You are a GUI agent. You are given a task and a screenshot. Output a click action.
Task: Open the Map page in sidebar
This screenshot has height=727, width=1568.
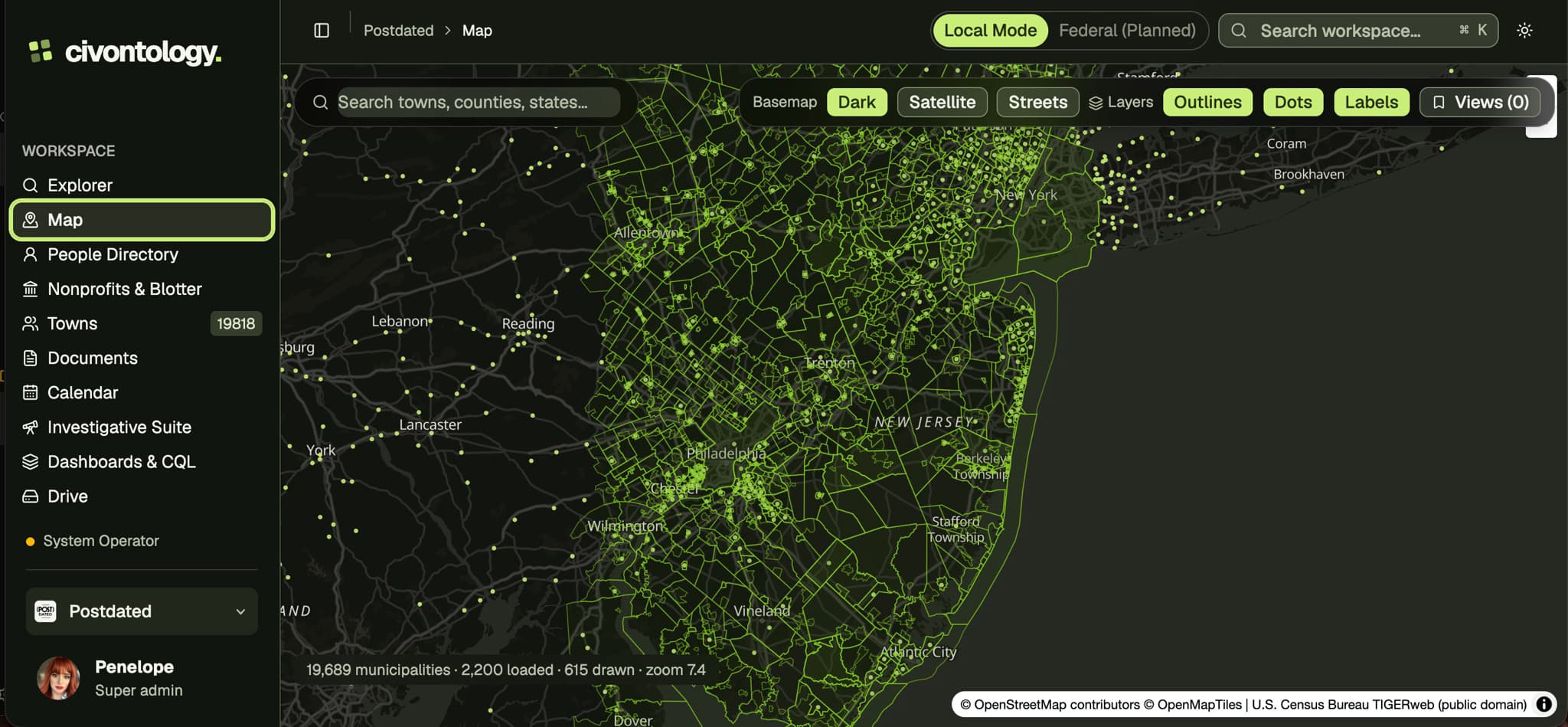point(142,220)
